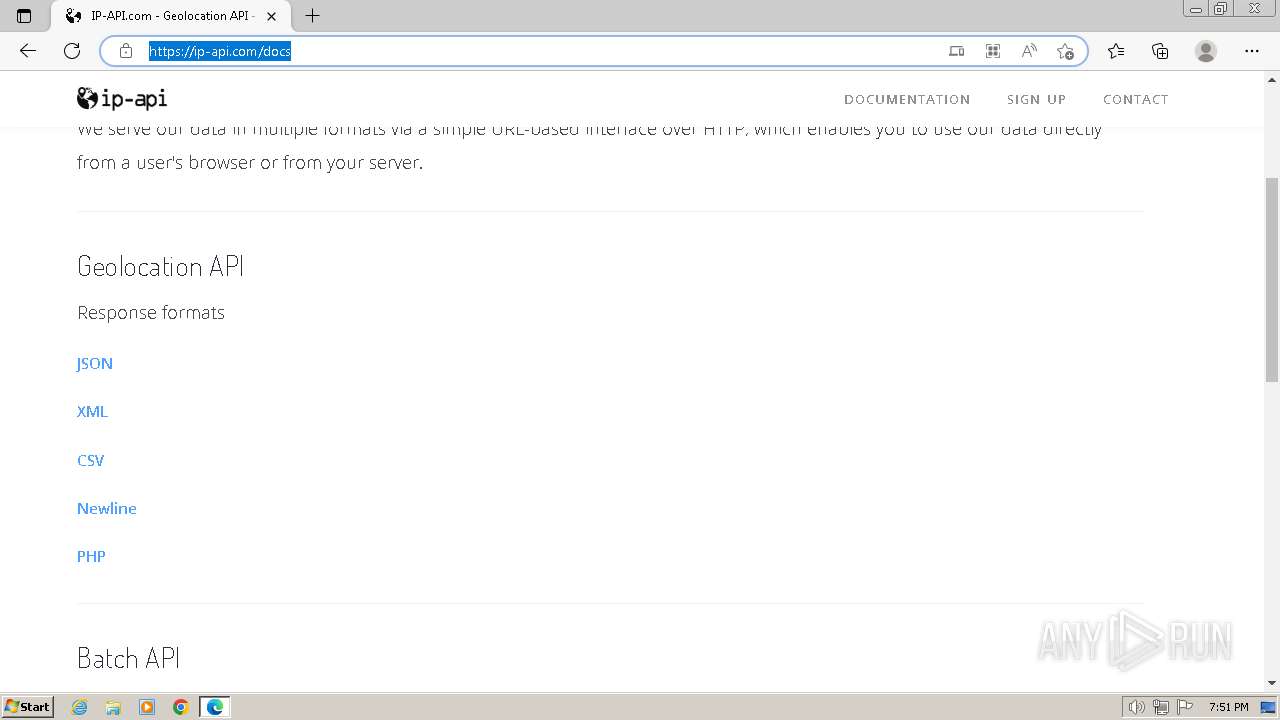1280x720 pixels.
Task: Click the send tab to devices icon
Action: 957,51
